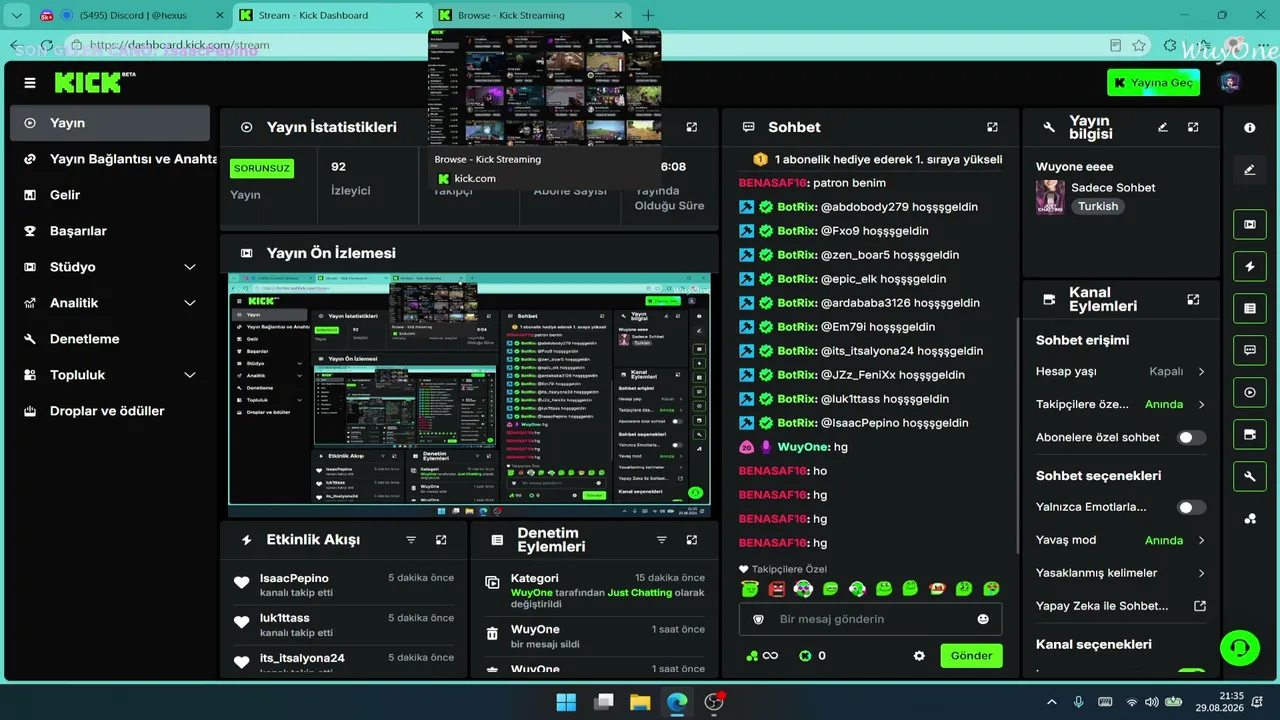
Task: Click the wrench icon in the right rail
Action: click(1249, 477)
